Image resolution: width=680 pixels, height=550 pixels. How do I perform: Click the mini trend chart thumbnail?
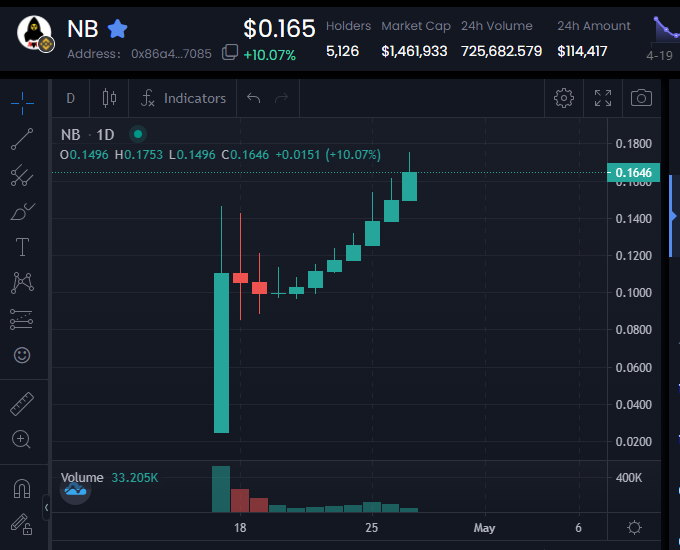point(667,29)
